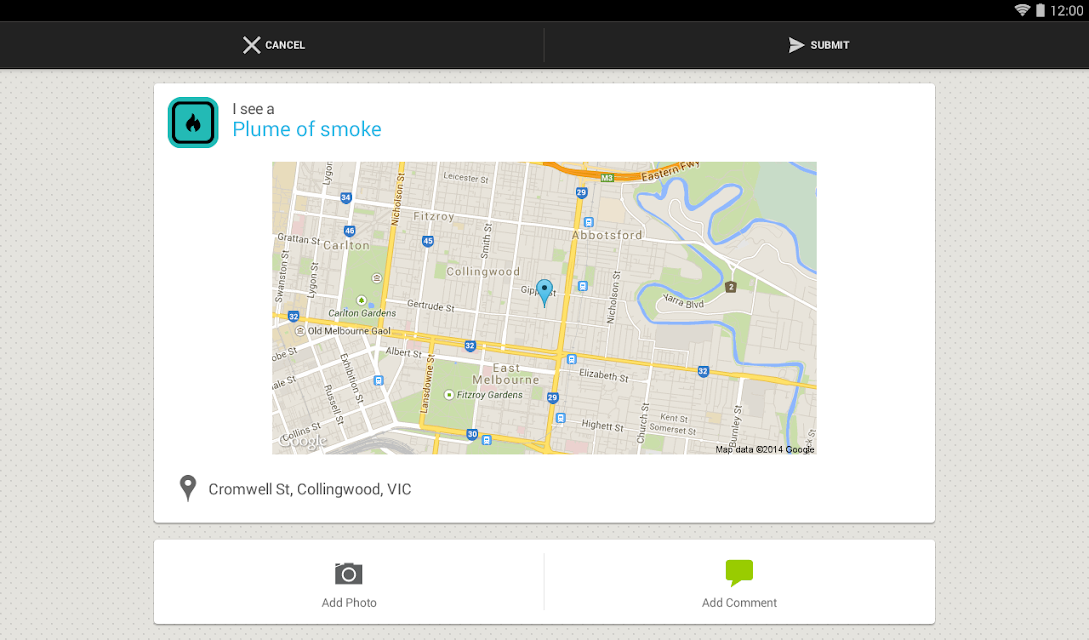Tap the Gertrude St label on the map

[x=431, y=305]
